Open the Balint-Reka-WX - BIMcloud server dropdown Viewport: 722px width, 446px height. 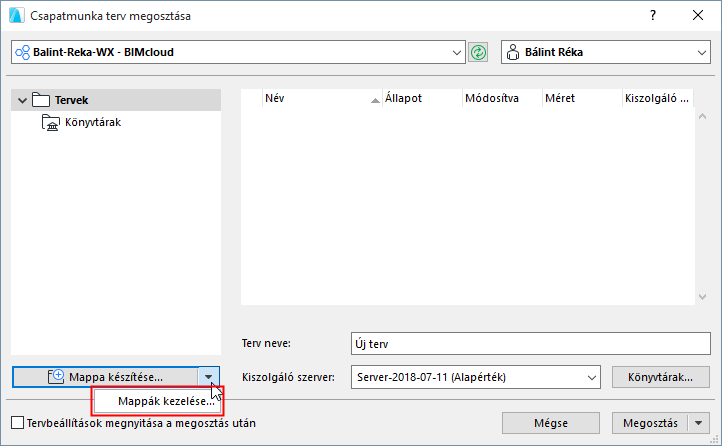[456, 52]
